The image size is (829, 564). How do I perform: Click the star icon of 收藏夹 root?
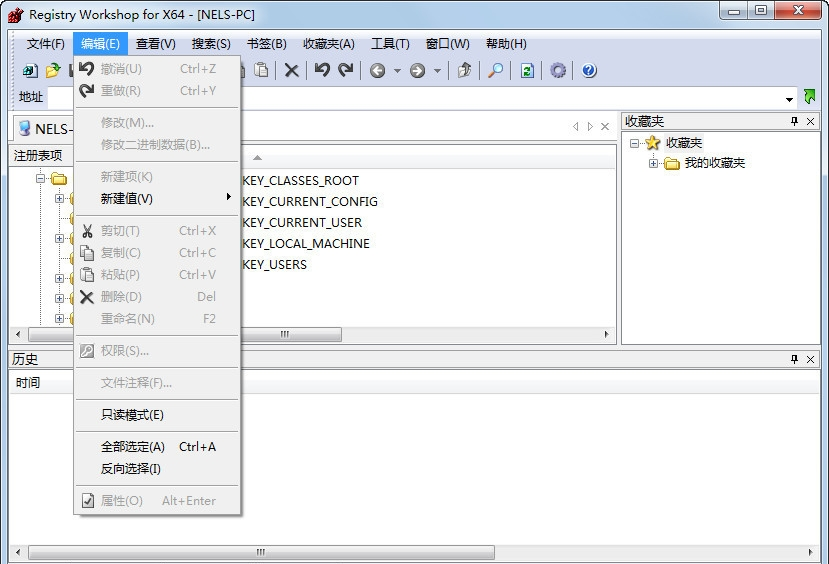[653, 143]
